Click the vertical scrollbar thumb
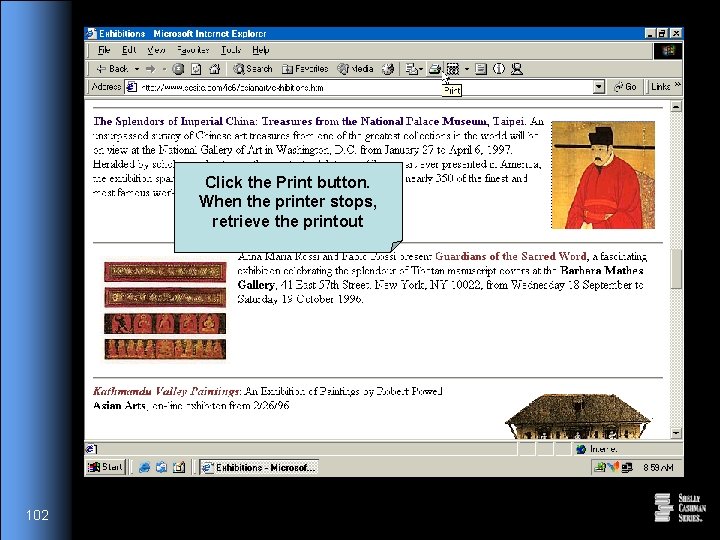This screenshot has width=720, height=540. point(675,270)
